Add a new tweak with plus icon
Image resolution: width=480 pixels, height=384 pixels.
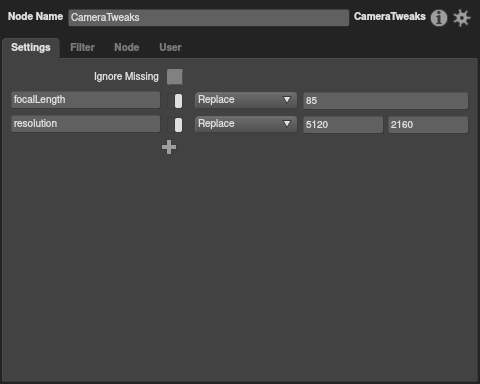coord(169,147)
